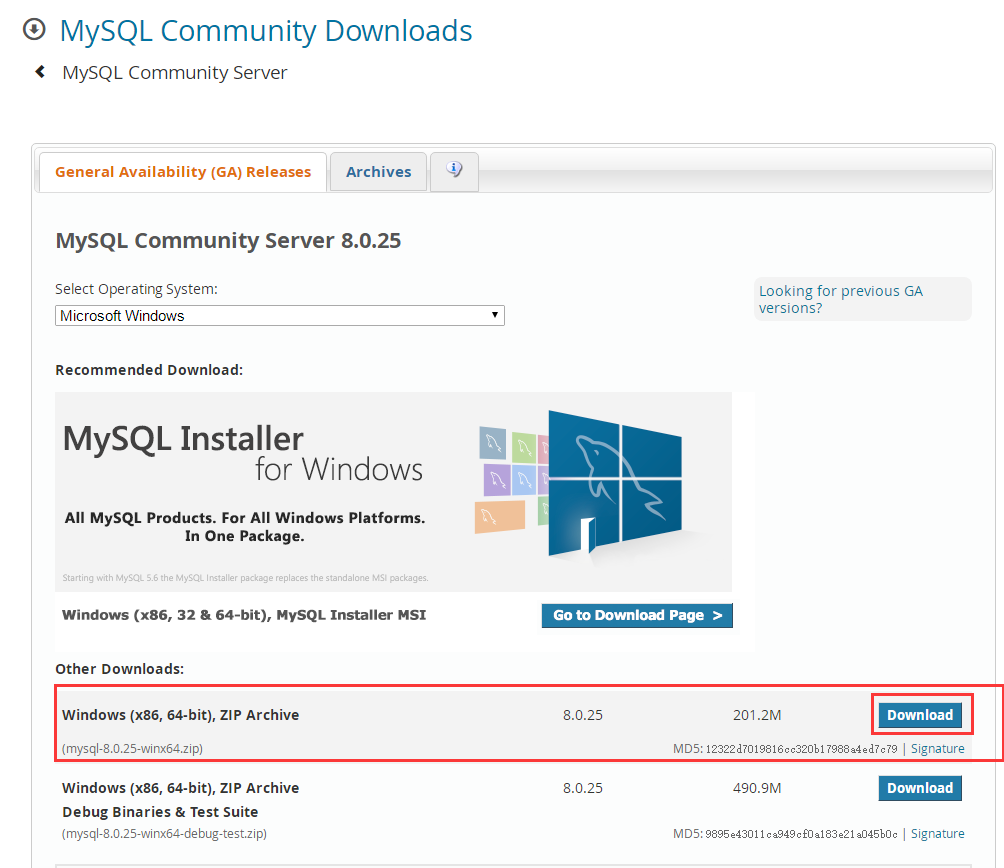The width and height of the screenshot is (1004, 868).
Task: Switch to the Archives tab
Action: point(378,171)
